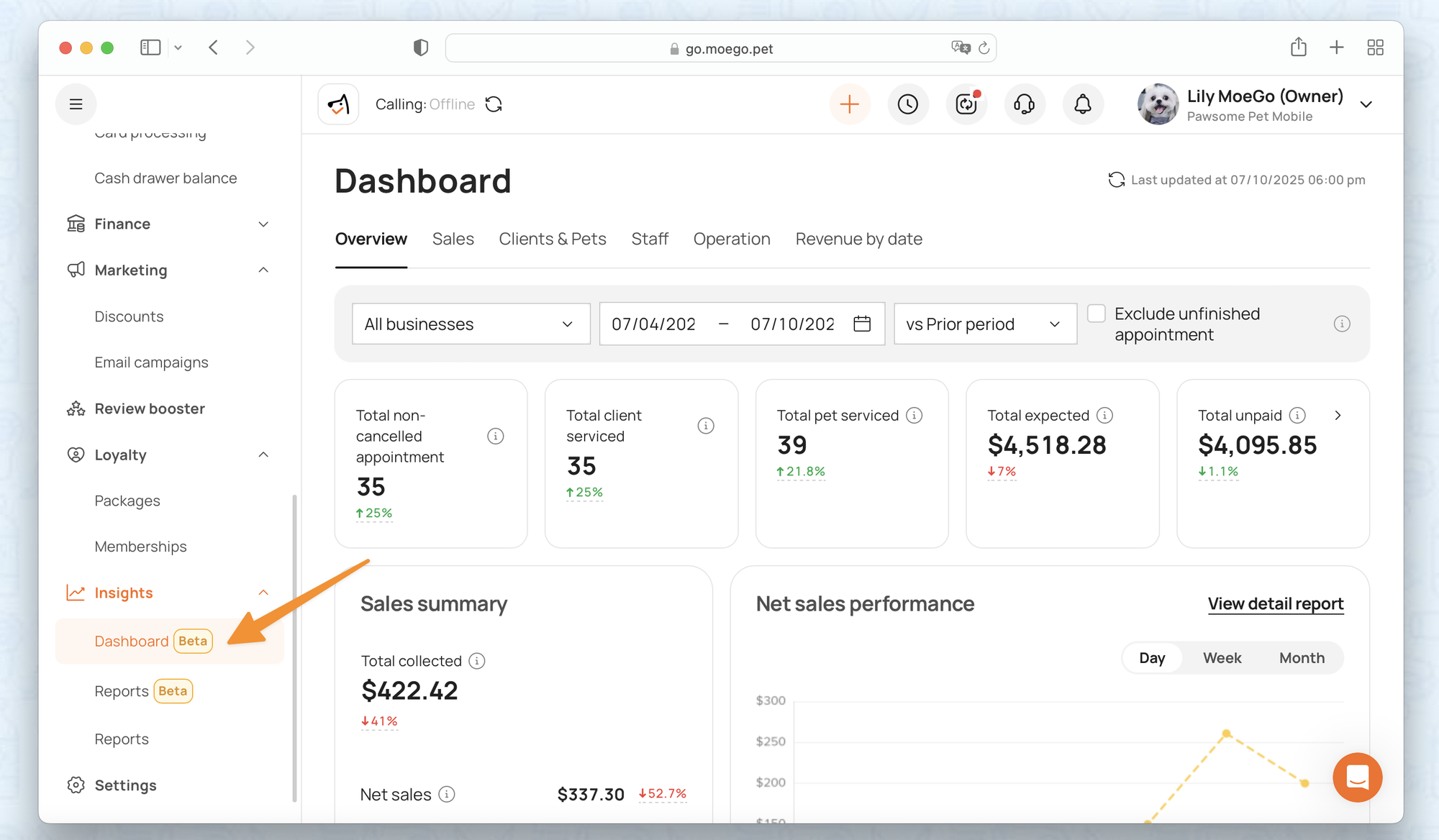Click View detail report link
The image size is (1439, 840).
[x=1275, y=603]
